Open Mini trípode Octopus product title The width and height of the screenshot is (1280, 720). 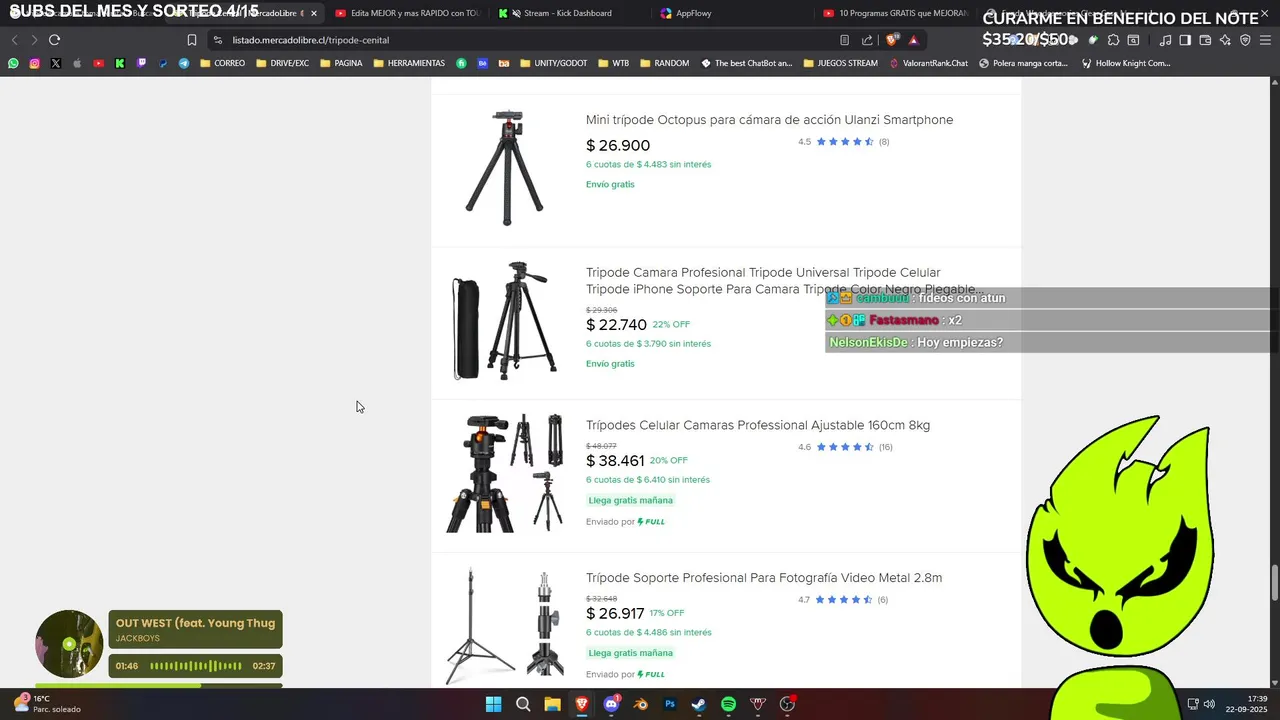coord(769,120)
